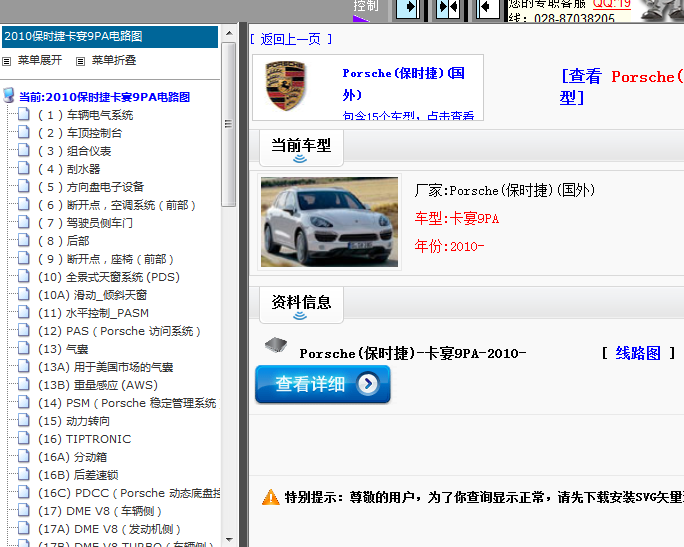This screenshot has width=684, height=547.
Task: Open tree item (17) DME V8（车辆侧）
Action: click(100, 511)
